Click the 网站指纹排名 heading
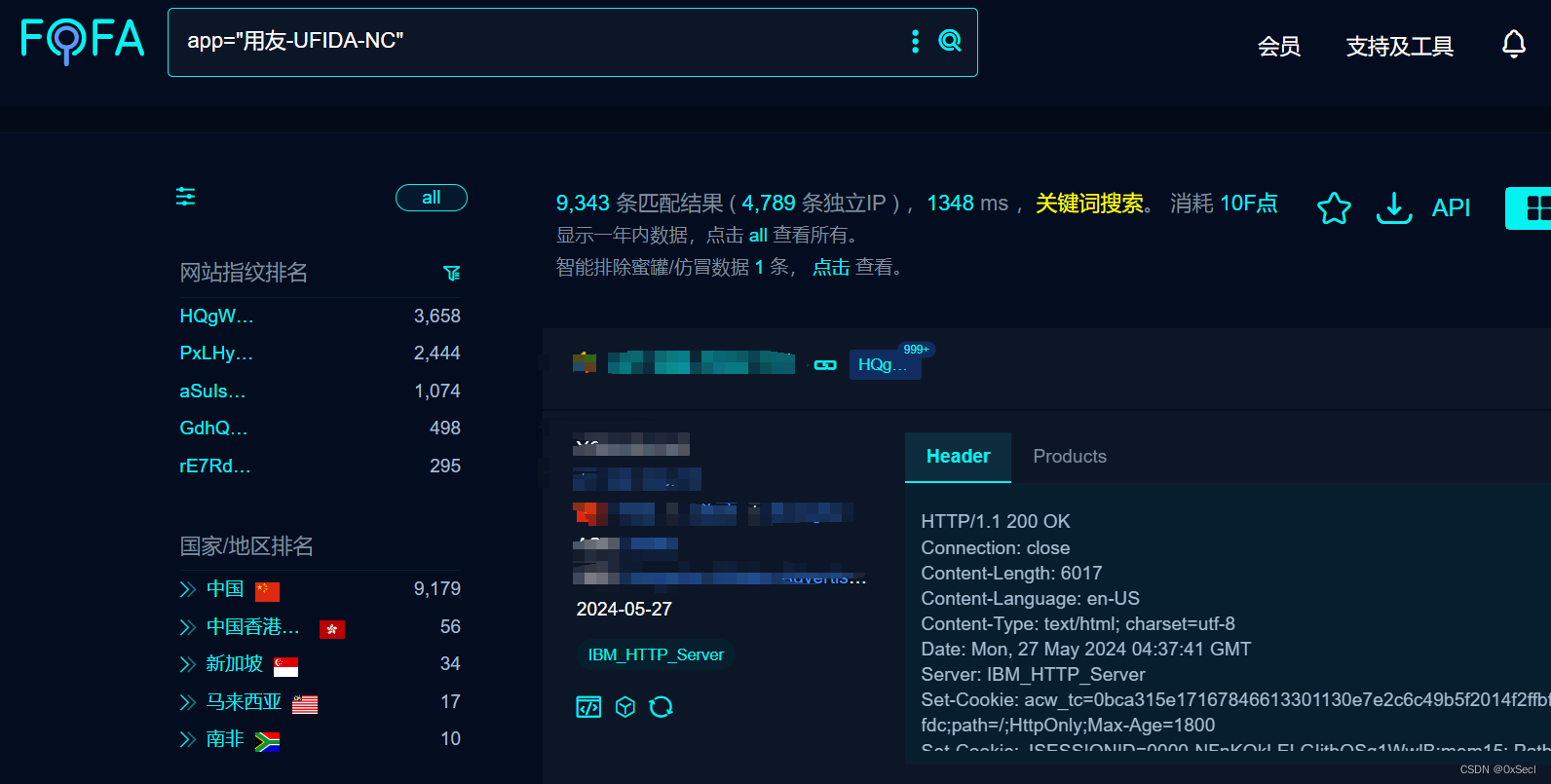 [244, 273]
